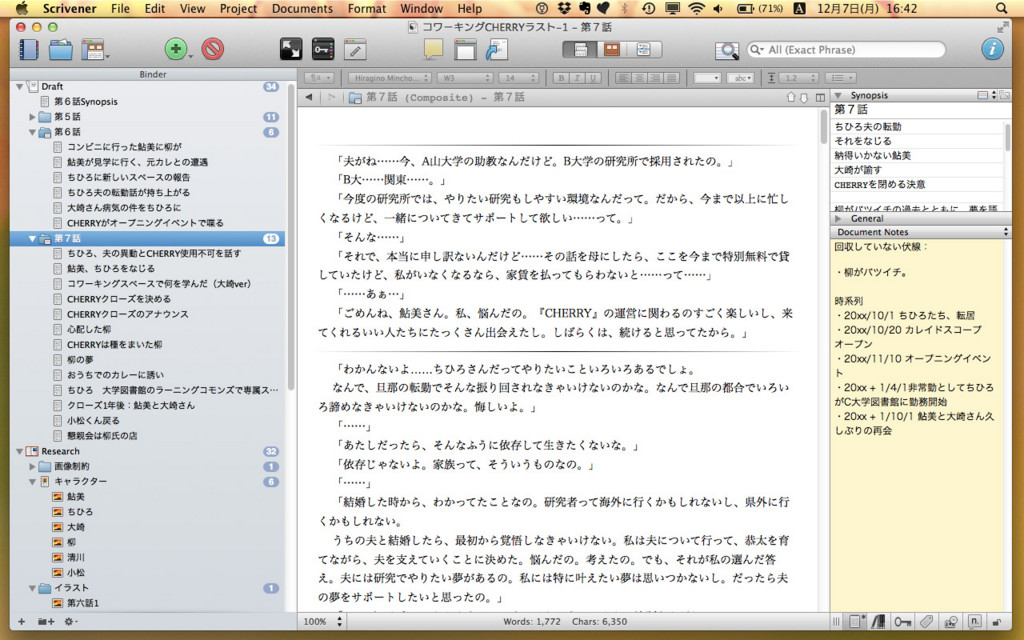This screenshot has width=1024, height=640.
Task: Toggle the inspector lock icon
Action: [997, 622]
